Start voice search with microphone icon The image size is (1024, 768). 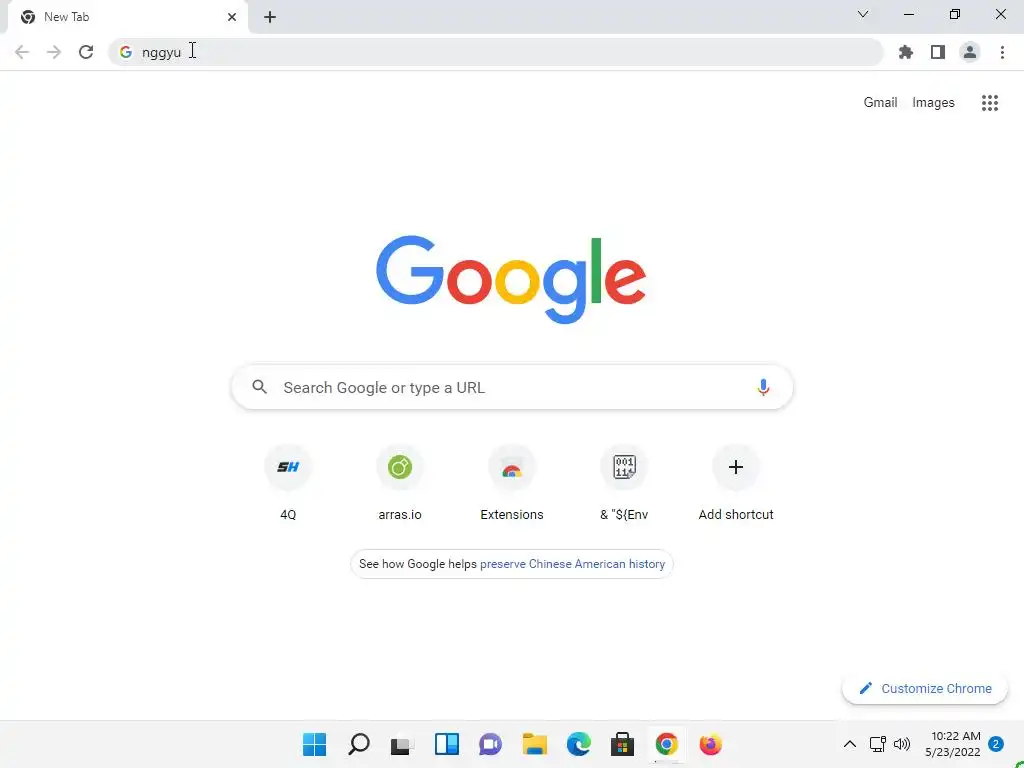pyautogui.click(x=763, y=387)
